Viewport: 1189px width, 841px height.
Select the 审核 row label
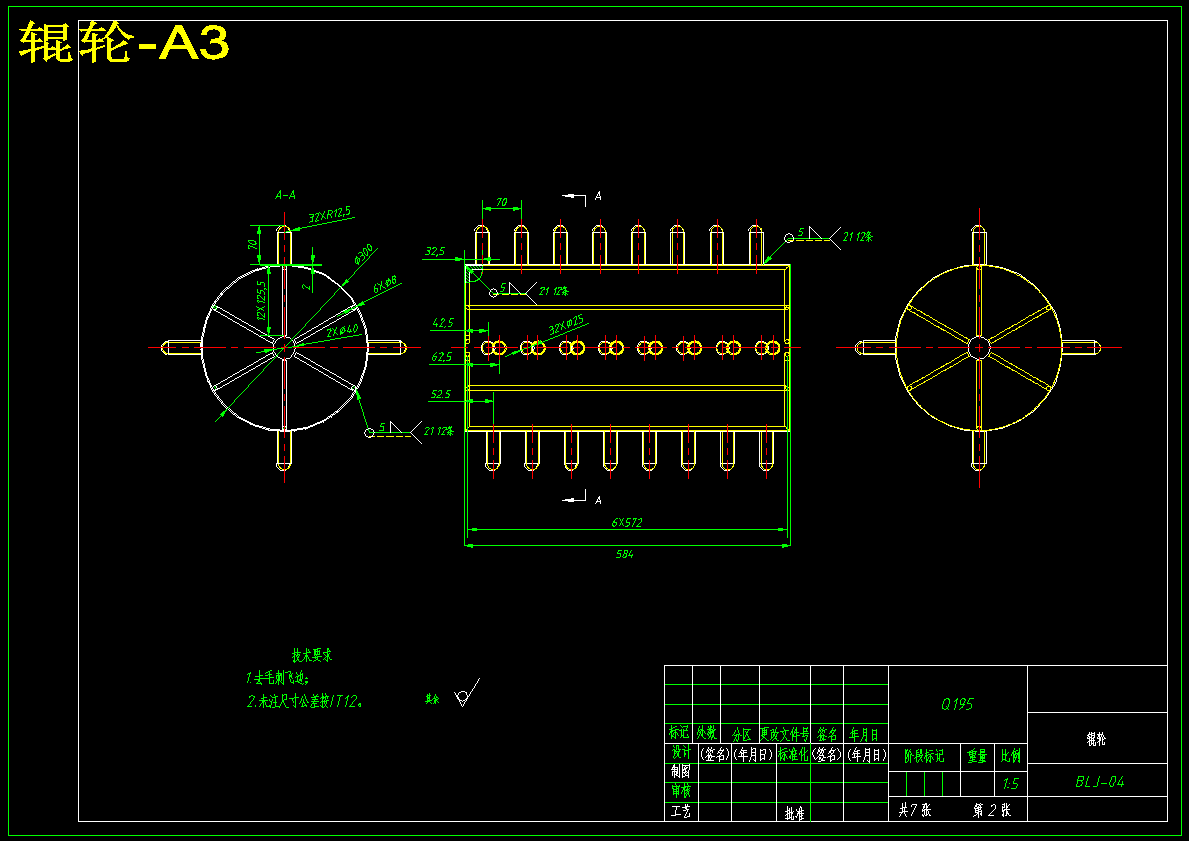(x=681, y=791)
